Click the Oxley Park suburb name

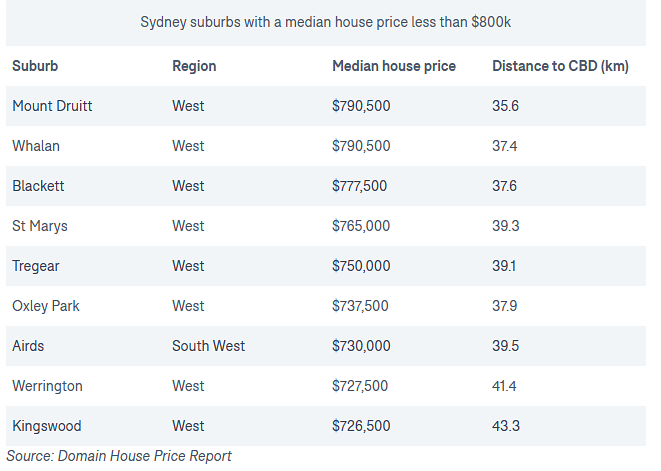46,306
